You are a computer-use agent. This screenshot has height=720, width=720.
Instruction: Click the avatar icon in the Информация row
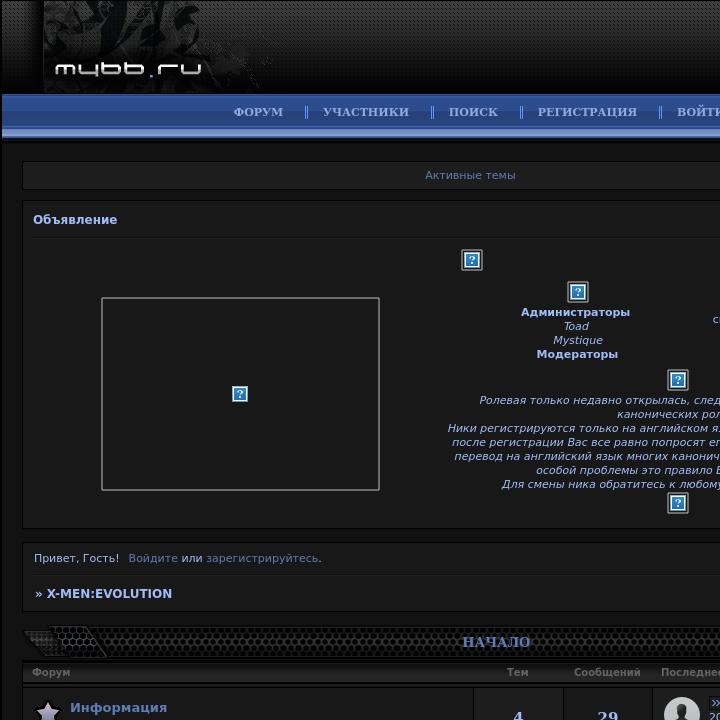pyautogui.click(x=682, y=709)
